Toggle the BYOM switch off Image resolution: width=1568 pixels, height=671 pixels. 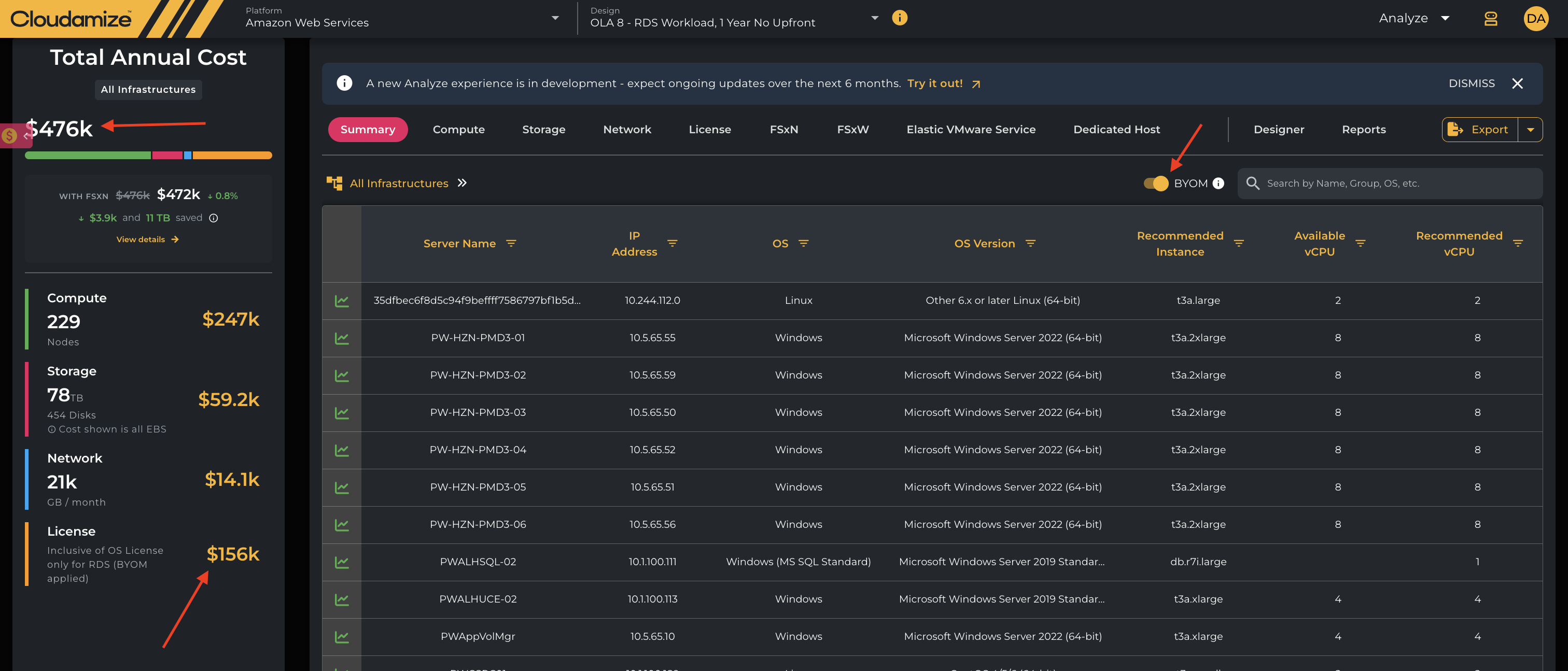[1156, 183]
